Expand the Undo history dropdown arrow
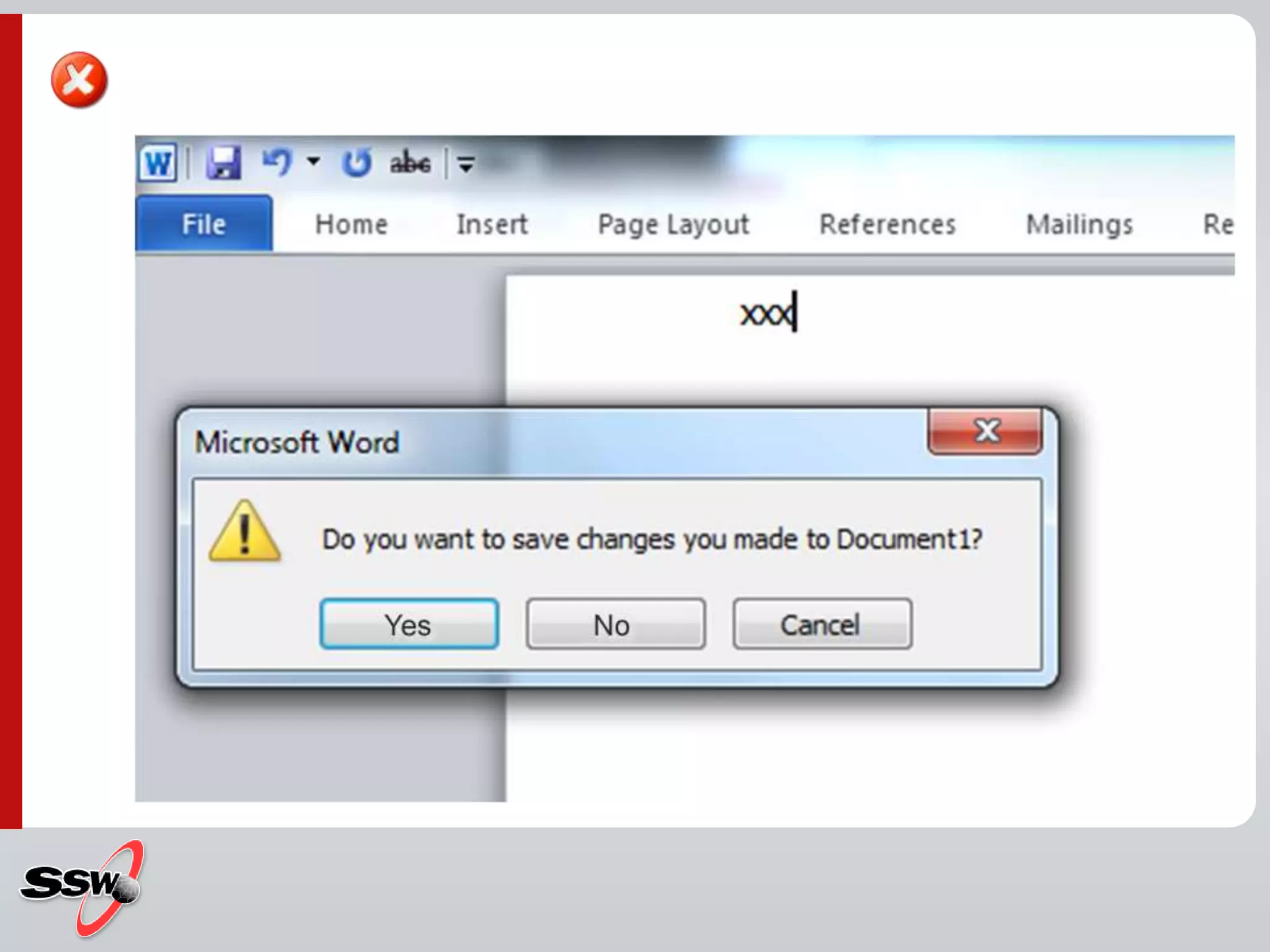Image resolution: width=1270 pixels, height=952 pixels. click(314, 162)
